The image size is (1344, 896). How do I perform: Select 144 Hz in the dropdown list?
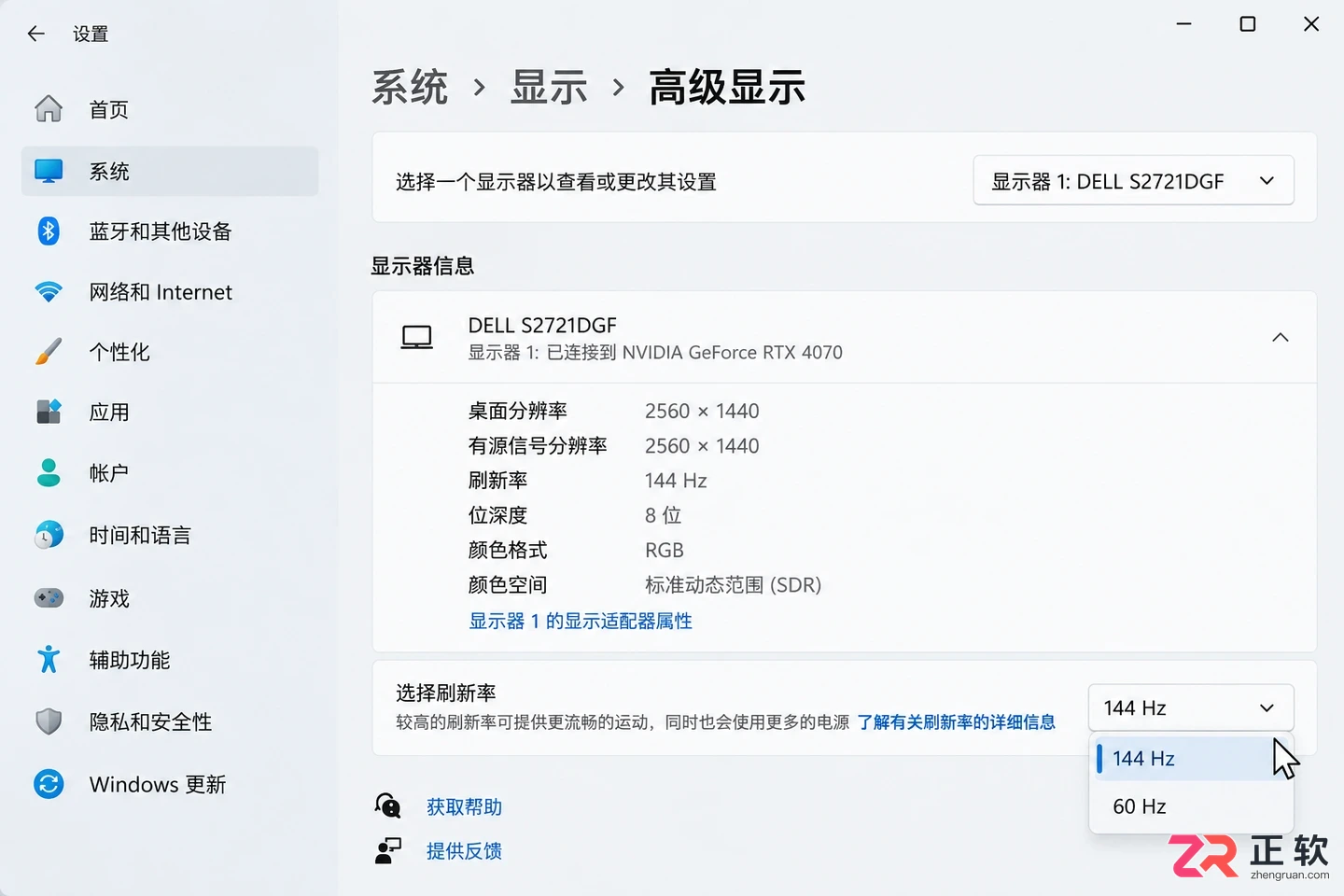pyautogui.click(x=1191, y=758)
